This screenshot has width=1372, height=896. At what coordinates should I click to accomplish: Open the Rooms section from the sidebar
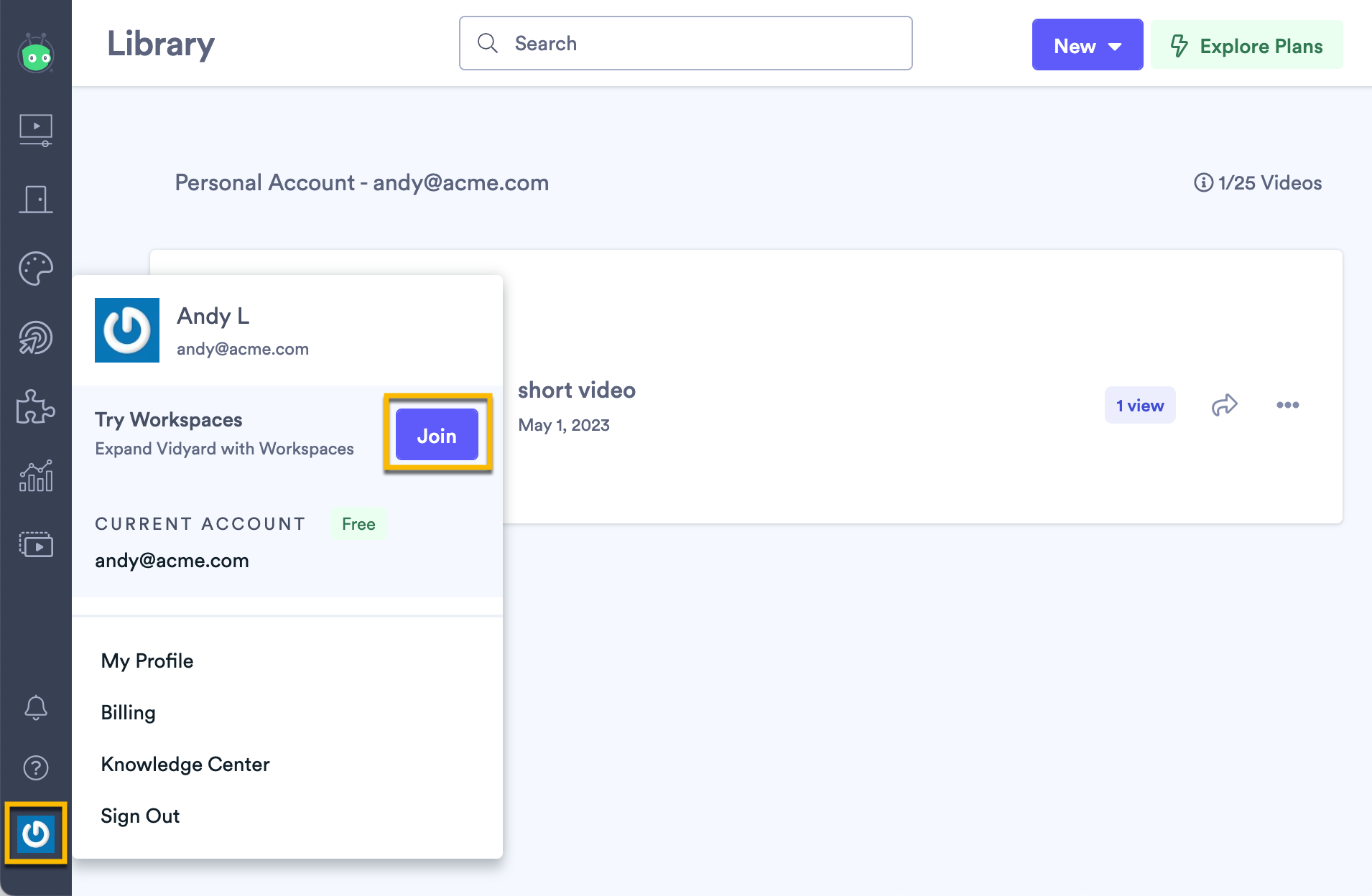pos(35,199)
